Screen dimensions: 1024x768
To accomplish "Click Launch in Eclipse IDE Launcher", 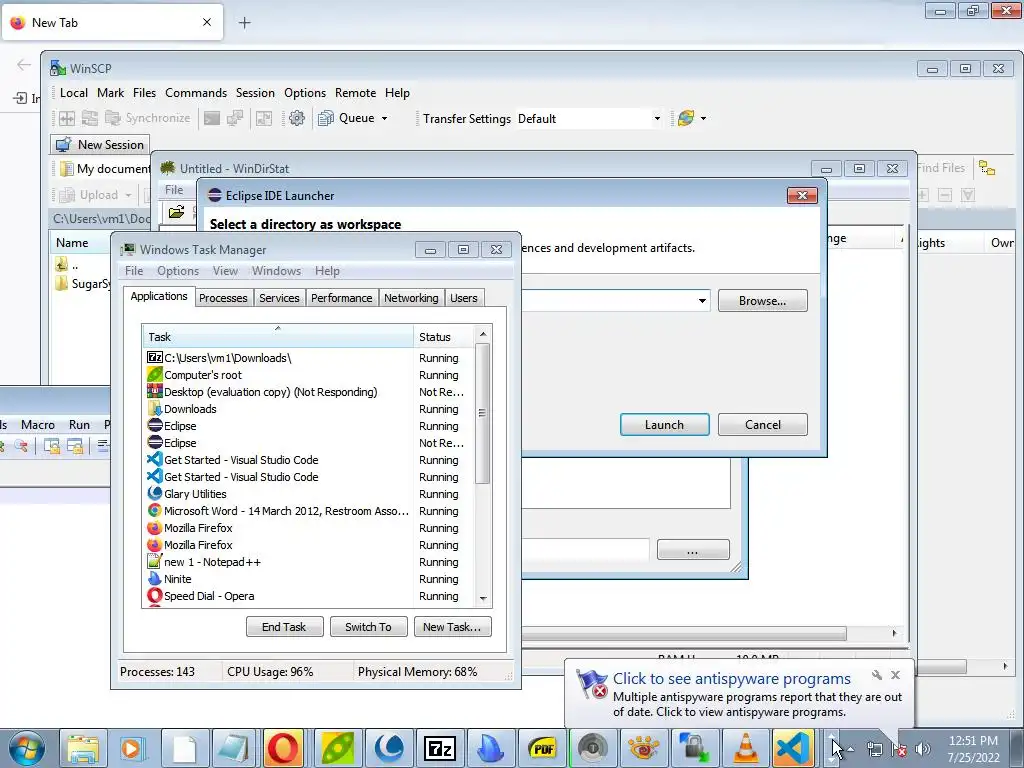I will click(664, 424).
